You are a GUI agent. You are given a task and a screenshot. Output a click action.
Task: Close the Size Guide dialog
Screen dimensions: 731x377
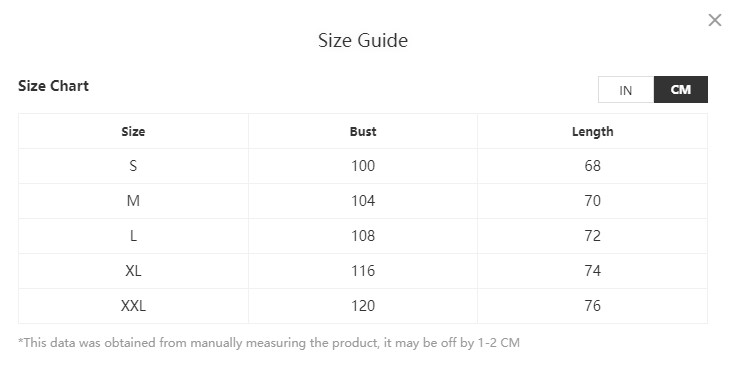tap(714, 20)
